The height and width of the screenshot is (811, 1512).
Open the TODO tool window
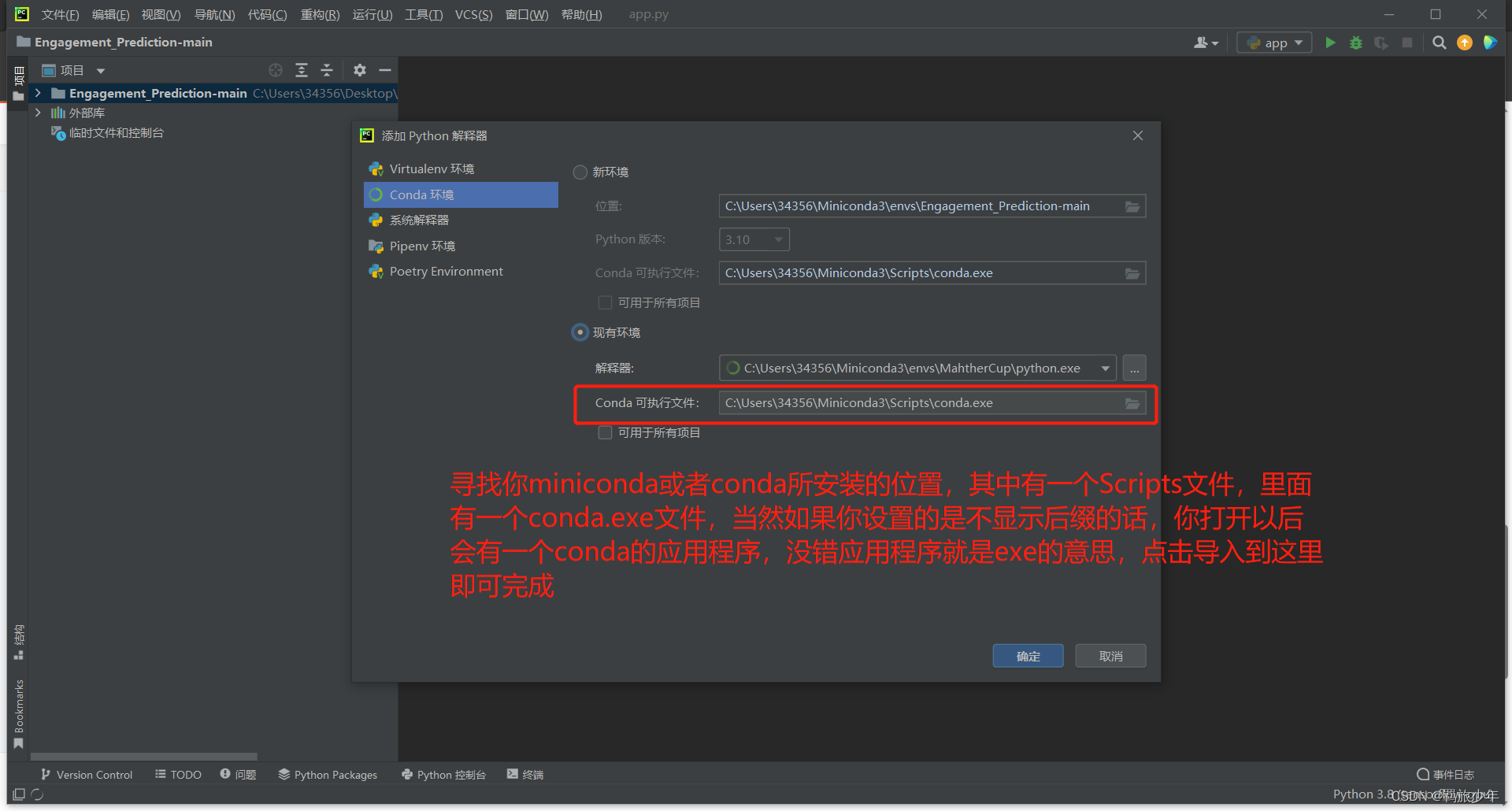point(178,775)
